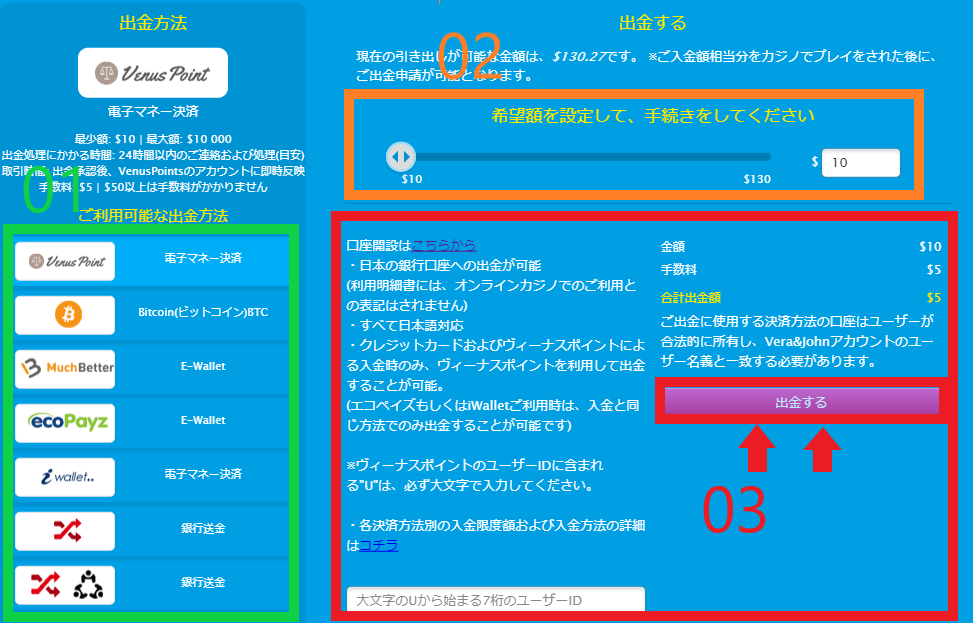Open the MuchBetter E-Wallet row
Viewport: 973px width, 623px height.
[151, 369]
